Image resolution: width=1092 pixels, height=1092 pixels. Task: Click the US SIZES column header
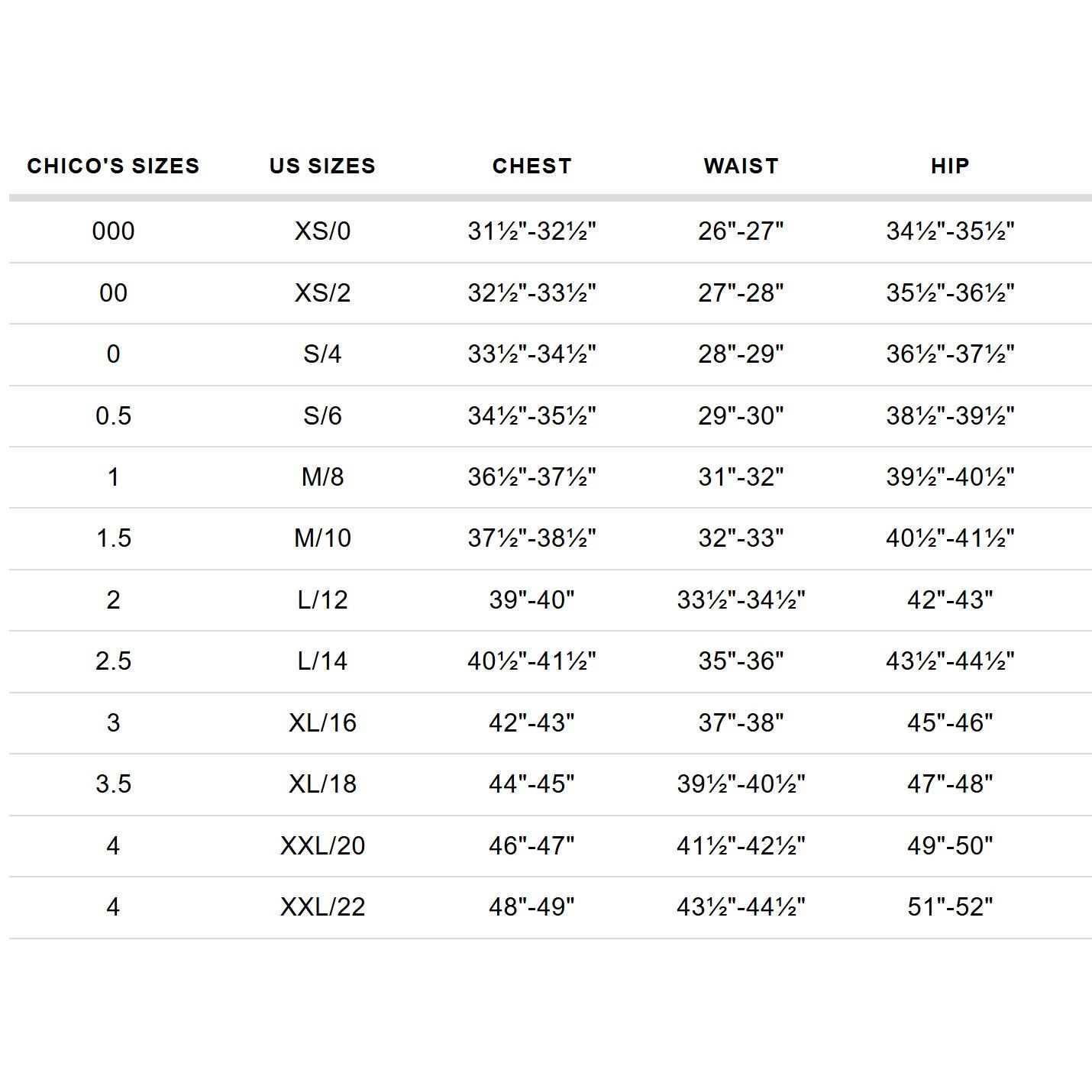322,166
